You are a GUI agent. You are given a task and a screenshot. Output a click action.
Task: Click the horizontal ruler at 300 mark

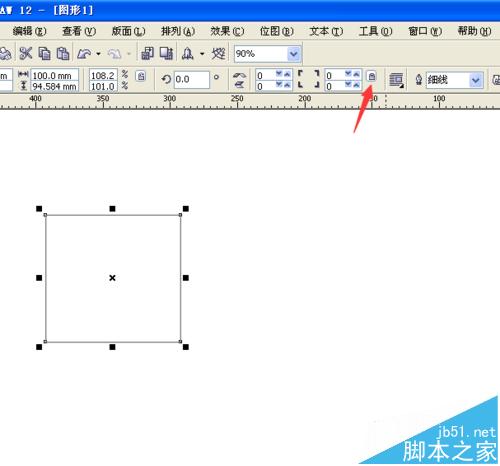[170, 99]
